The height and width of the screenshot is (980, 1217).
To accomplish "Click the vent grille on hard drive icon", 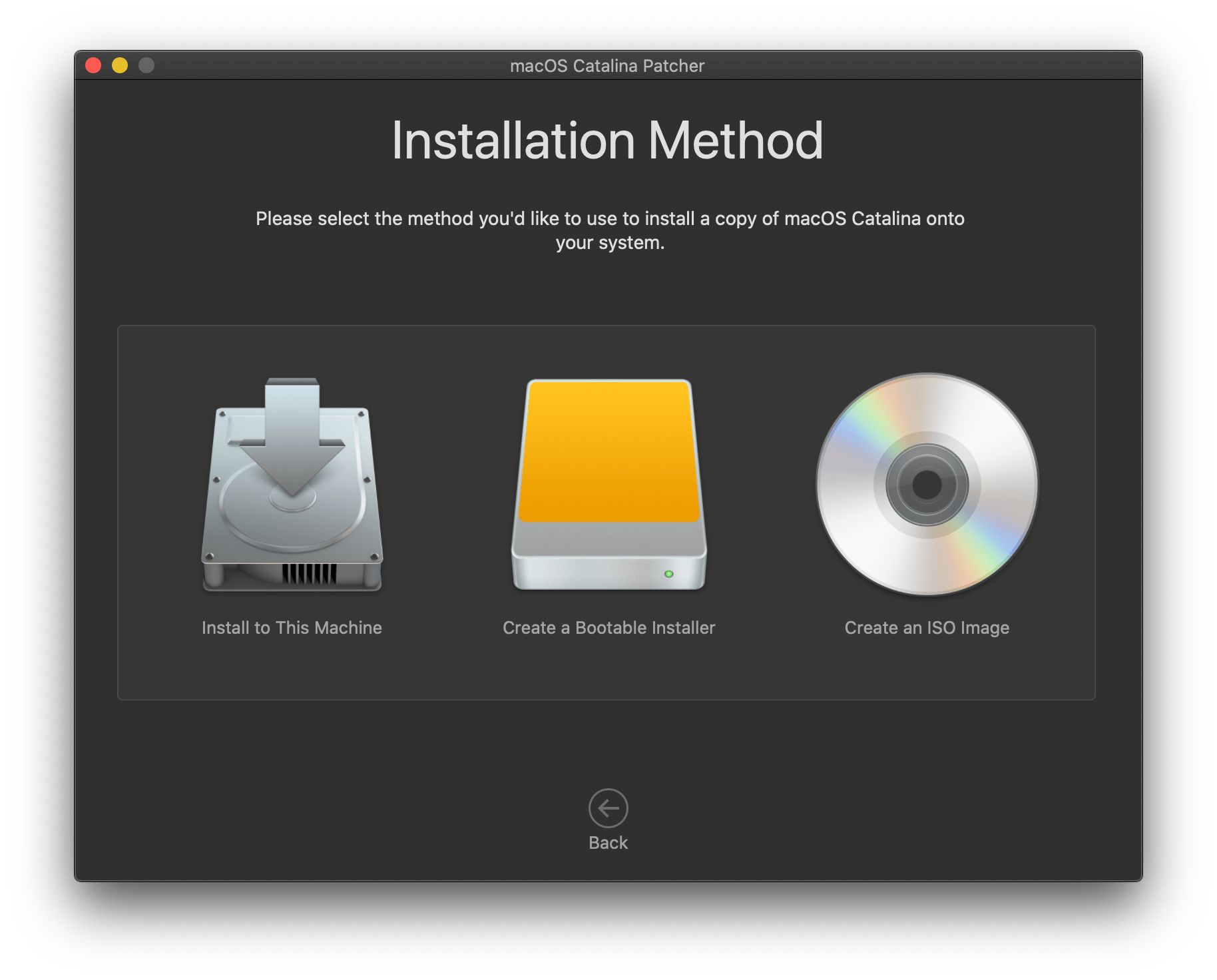I will pos(308,573).
